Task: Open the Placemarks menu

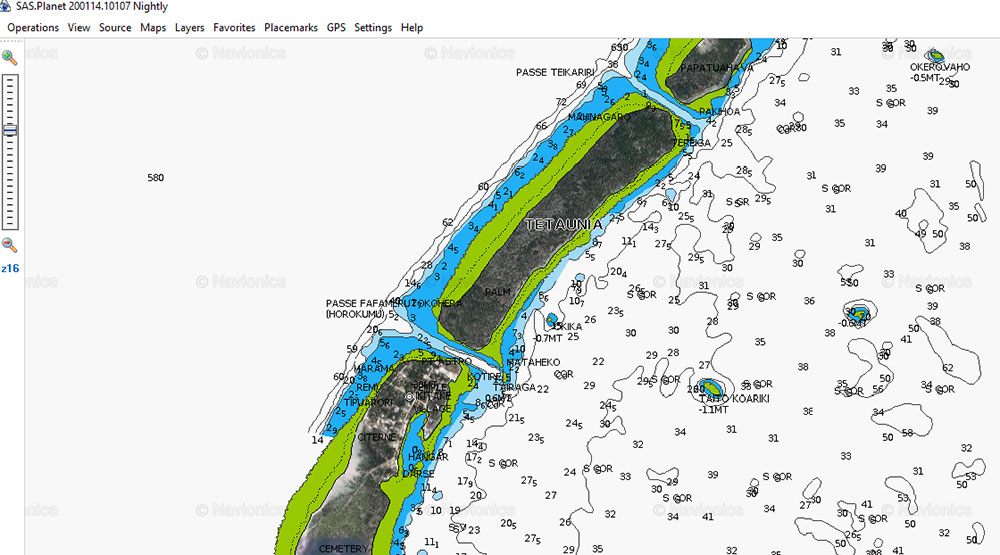Action: (291, 28)
